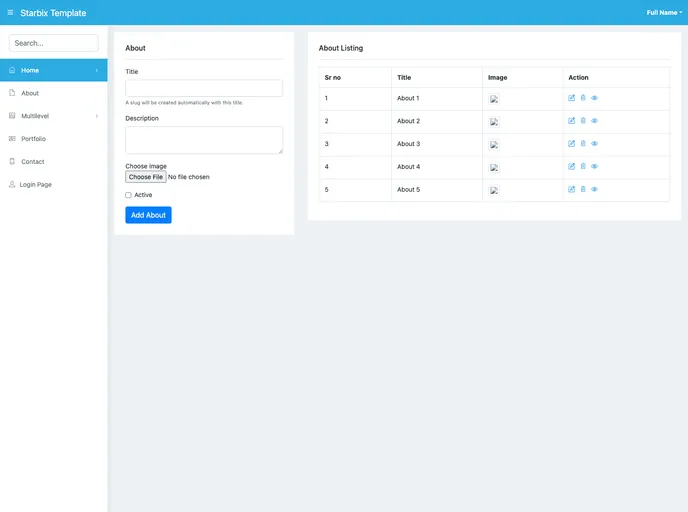Edit the About 4 row
The image size is (688, 512).
click(x=571, y=166)
